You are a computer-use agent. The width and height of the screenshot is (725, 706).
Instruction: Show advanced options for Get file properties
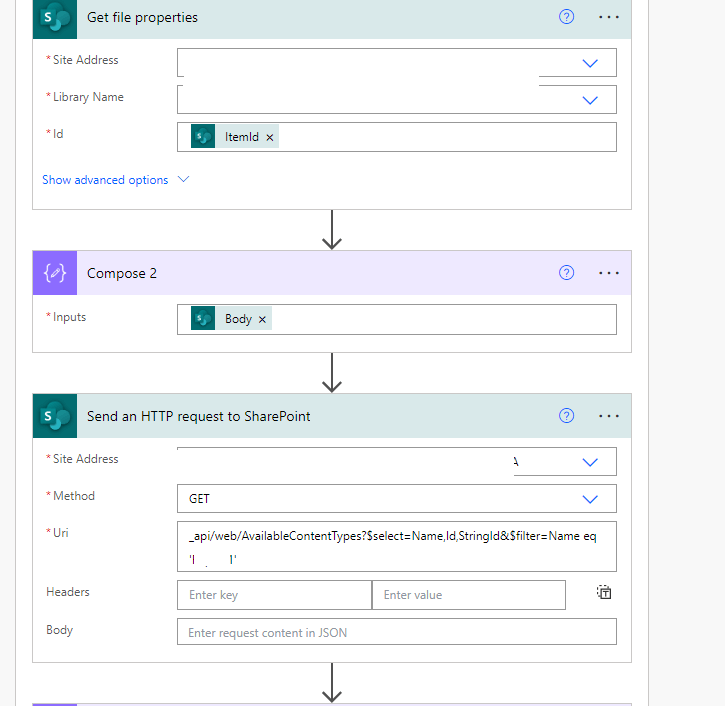click(116, 180)
